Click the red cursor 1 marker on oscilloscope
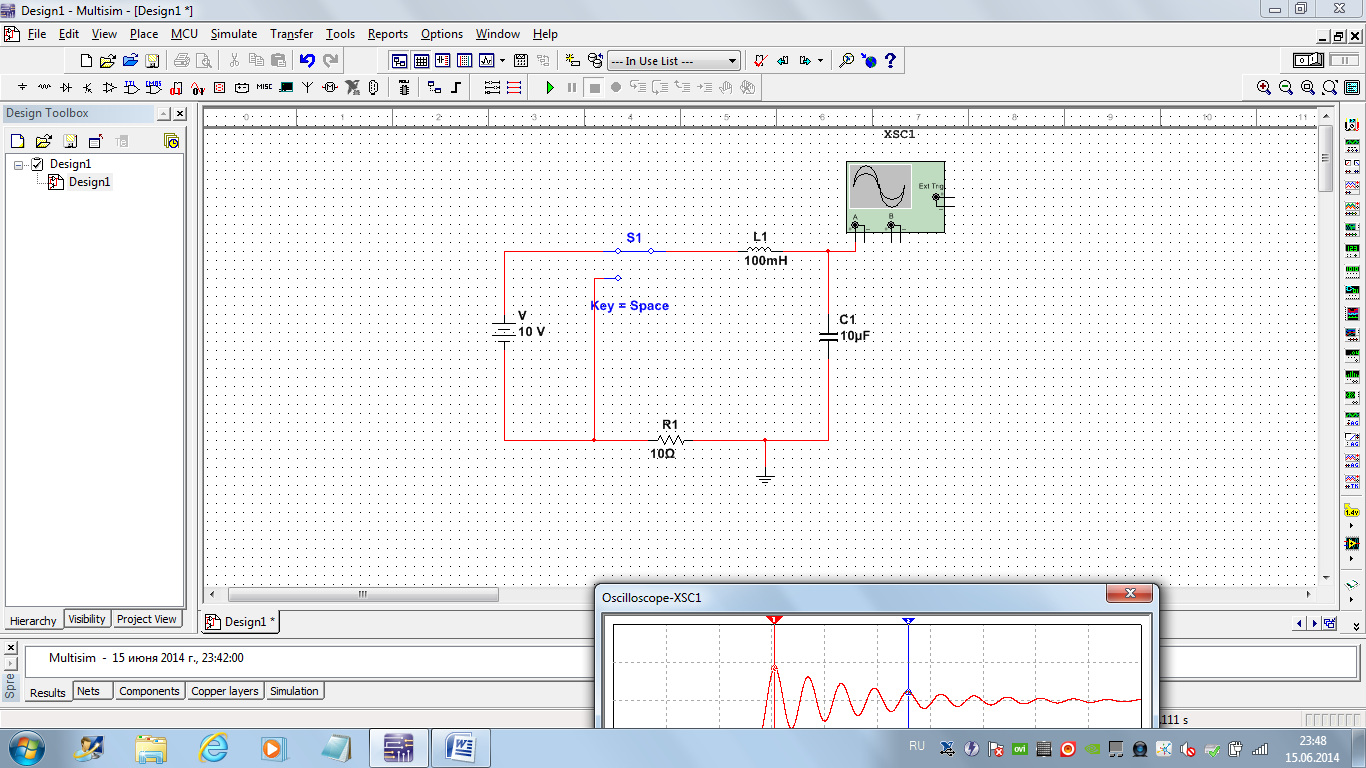 pyautogui.click(x=774, y=620)
